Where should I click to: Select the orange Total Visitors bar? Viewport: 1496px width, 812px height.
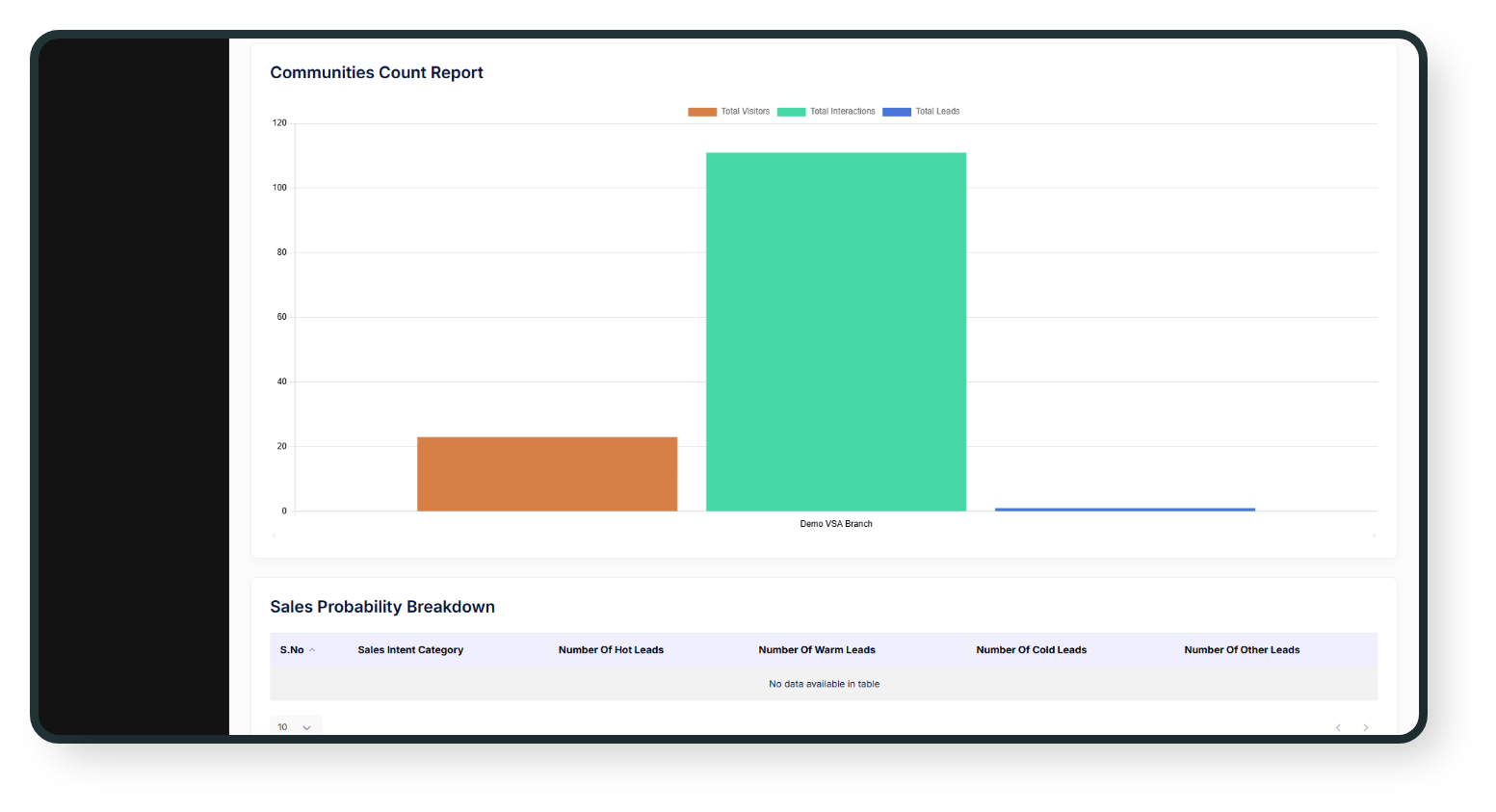click(546, 474)
